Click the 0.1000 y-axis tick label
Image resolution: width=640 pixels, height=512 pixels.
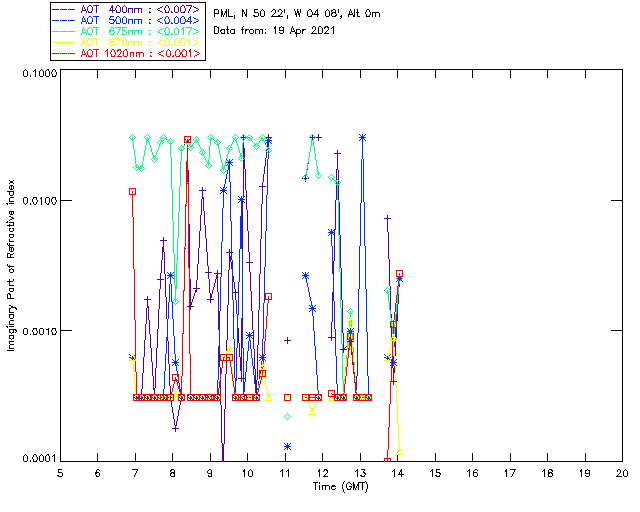tap(40, 73)
